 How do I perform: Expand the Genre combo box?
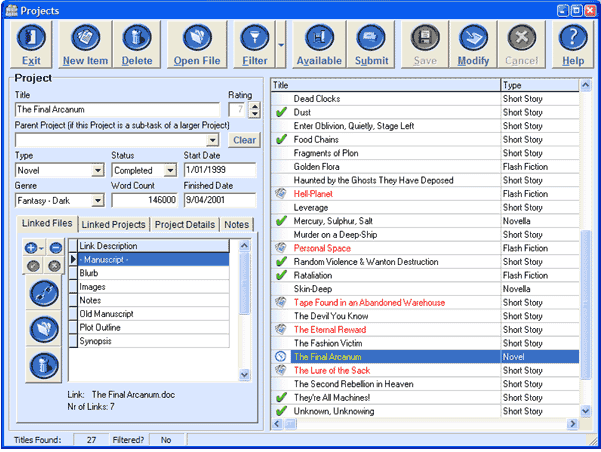[x=97, y=201]
